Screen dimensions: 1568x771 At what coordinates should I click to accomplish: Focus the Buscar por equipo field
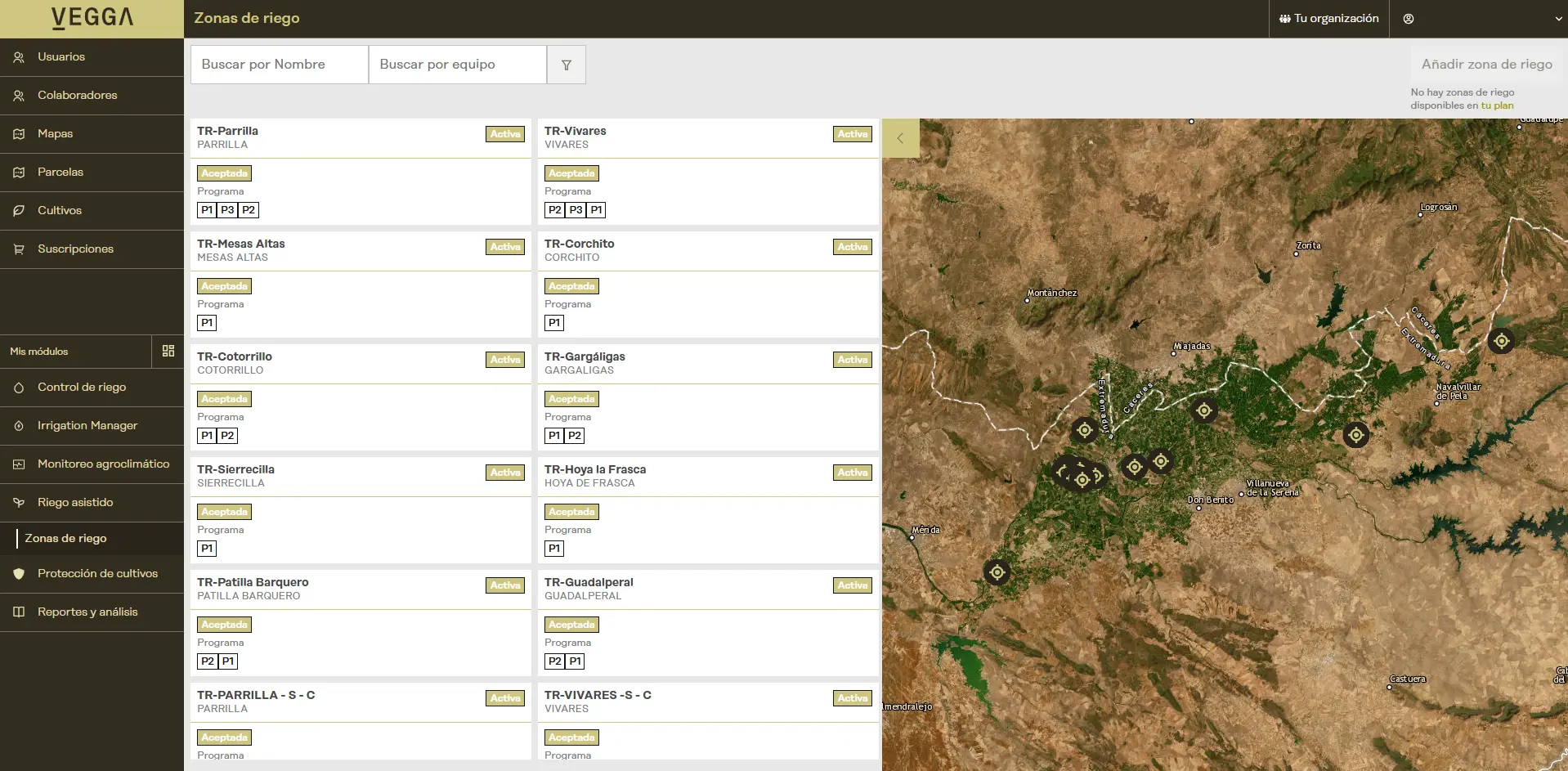pyautogui.click(x=458, y=65)
